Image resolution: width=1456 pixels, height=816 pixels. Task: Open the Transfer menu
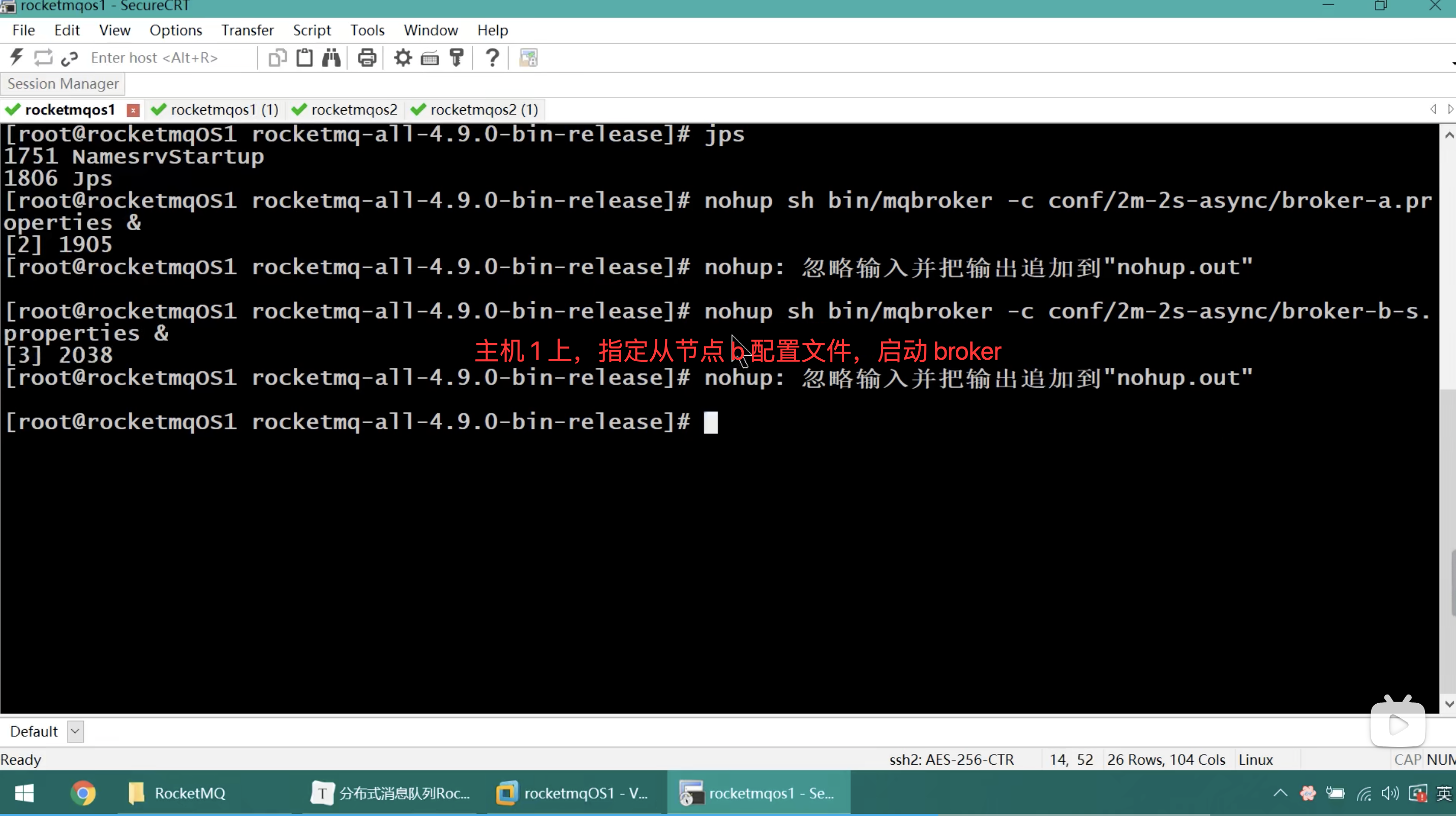click(247, 30)
